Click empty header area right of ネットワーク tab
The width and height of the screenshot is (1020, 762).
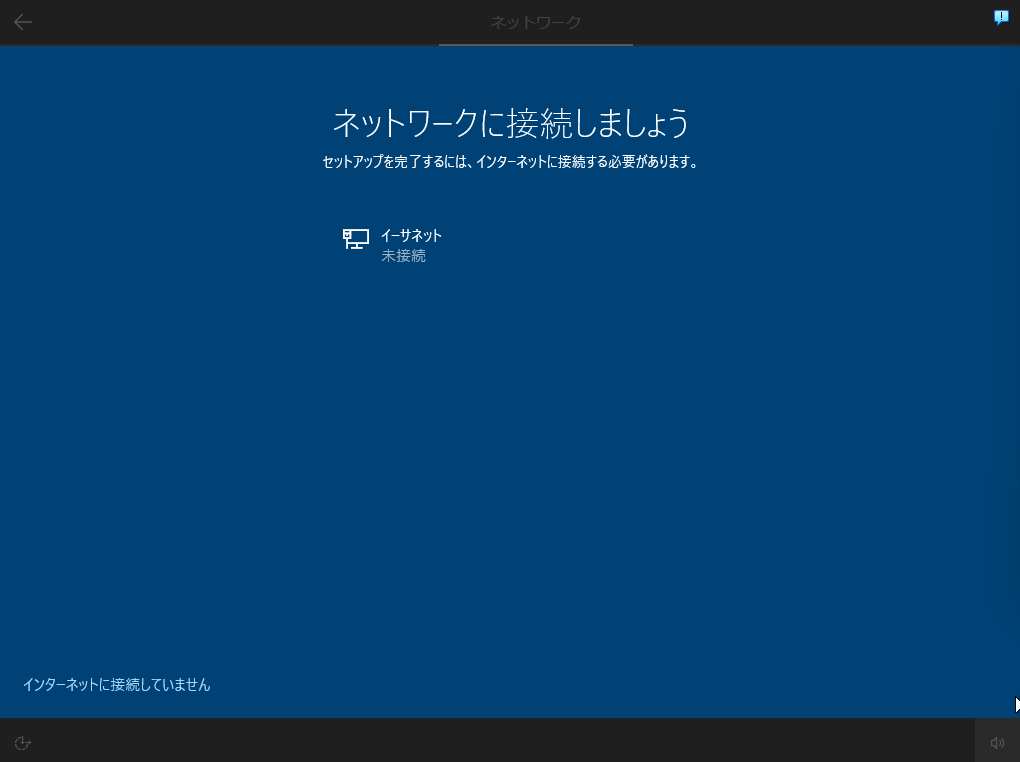(x=800, y=22)
